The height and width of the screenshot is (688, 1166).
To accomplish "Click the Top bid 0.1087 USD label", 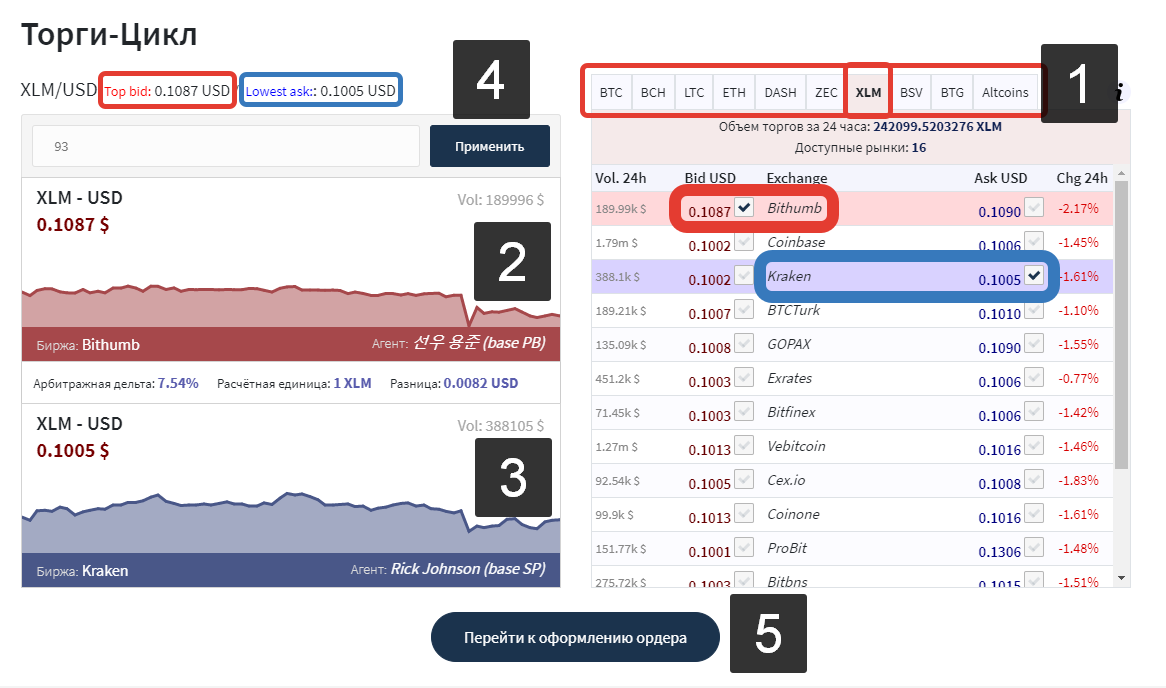I will 167,91.
